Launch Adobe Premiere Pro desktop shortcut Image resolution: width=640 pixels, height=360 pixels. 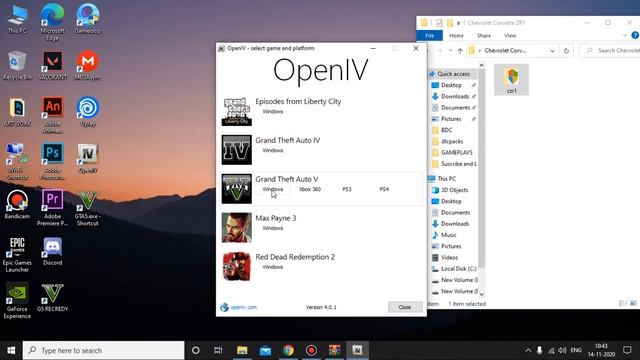(x=52, y=208)
